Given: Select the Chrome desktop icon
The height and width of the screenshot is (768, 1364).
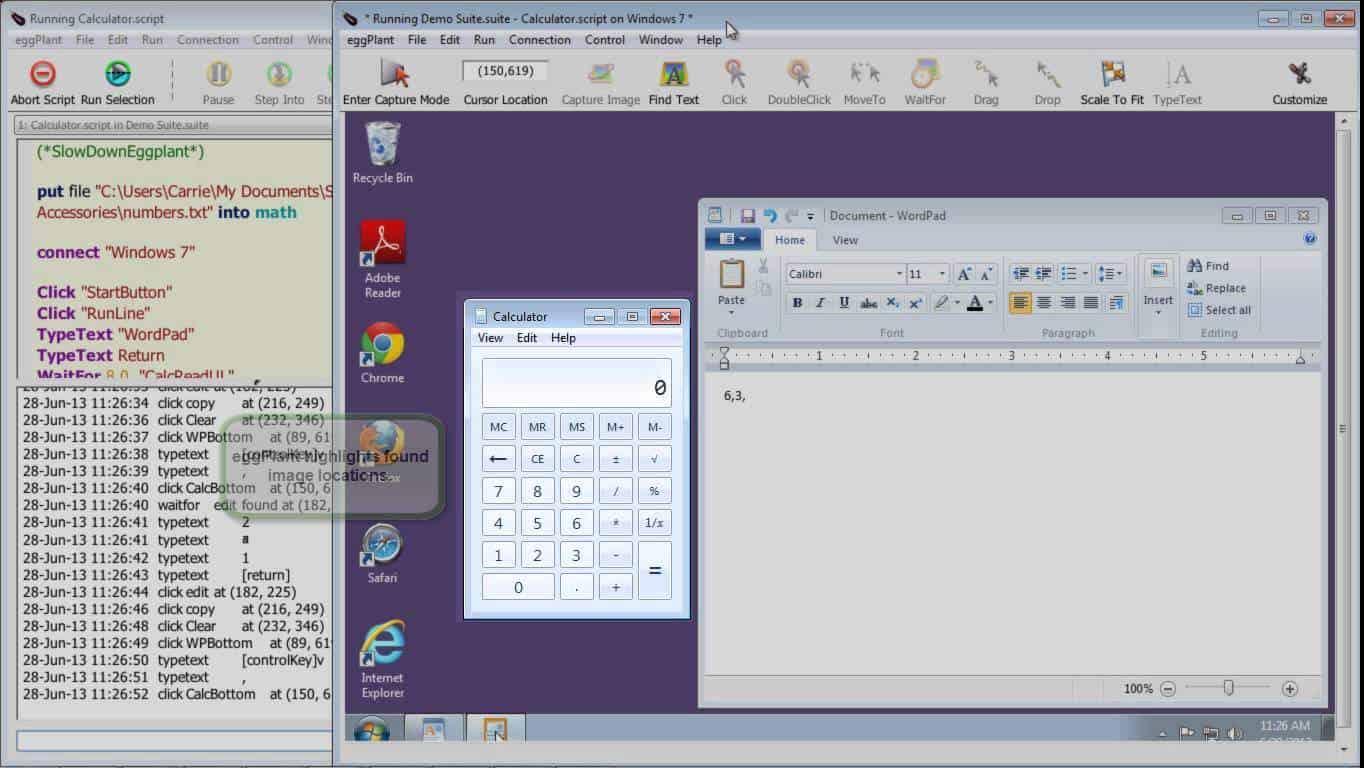Looking at the screenshot, I should tap(382, 345).
